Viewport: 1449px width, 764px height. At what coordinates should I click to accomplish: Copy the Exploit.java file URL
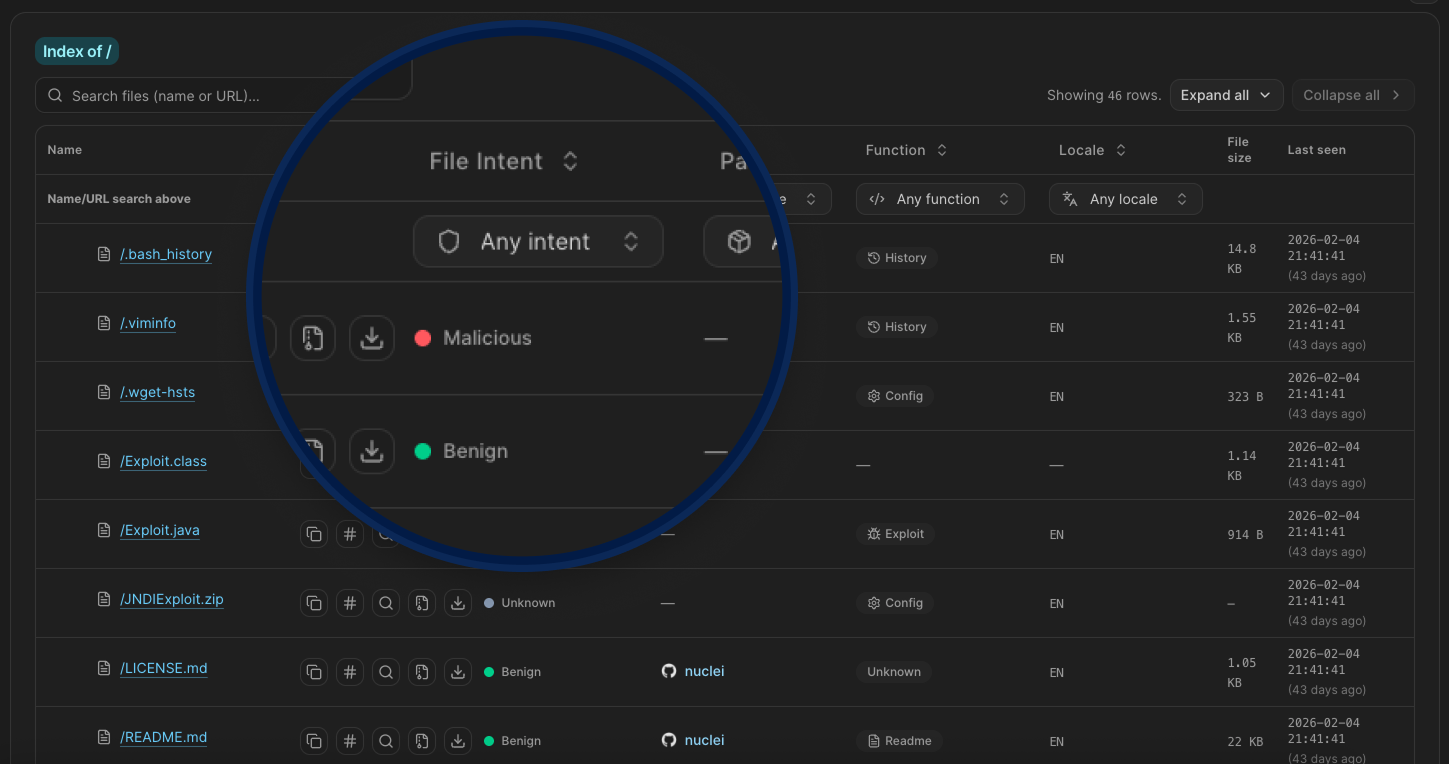[x=314, y=534]
